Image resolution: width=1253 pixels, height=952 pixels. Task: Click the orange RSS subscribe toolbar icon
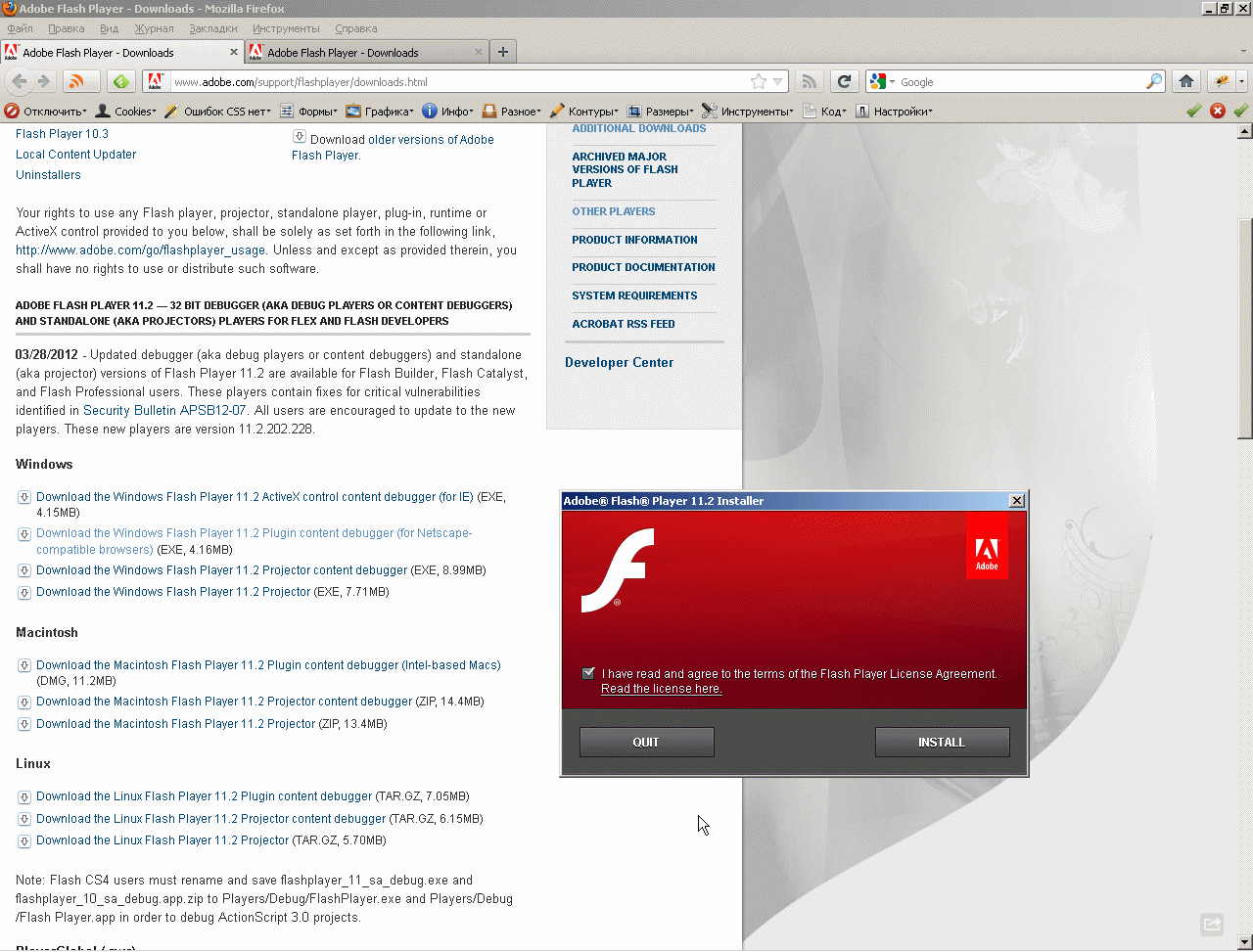80,81
